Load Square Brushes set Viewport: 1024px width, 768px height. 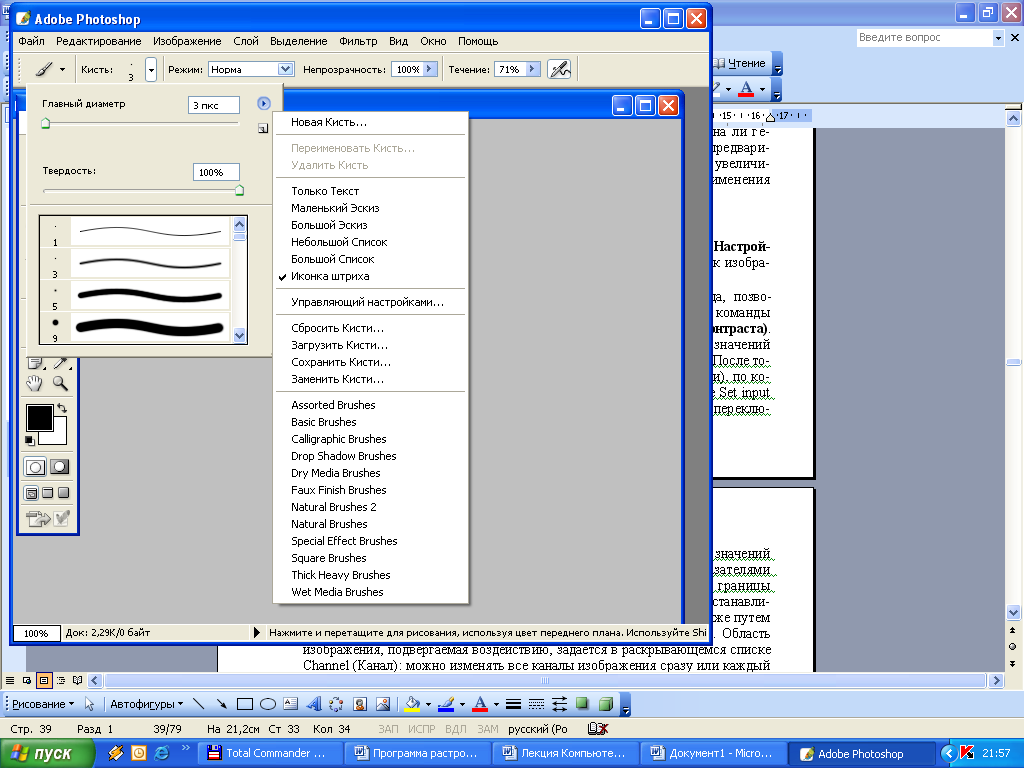click(x=370, y=558)
